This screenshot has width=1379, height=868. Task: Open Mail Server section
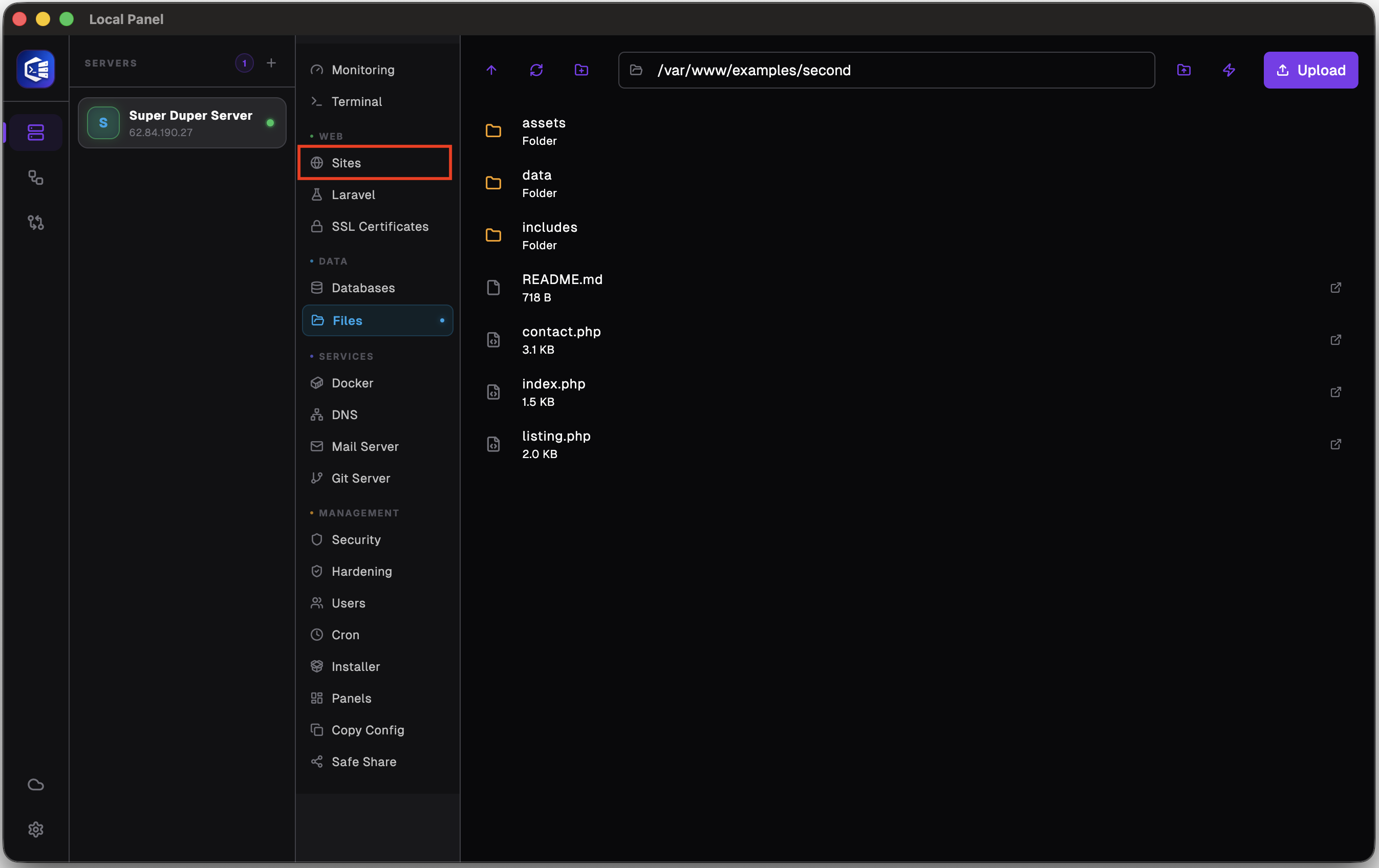pyautogui.click(x=377, y=447)
